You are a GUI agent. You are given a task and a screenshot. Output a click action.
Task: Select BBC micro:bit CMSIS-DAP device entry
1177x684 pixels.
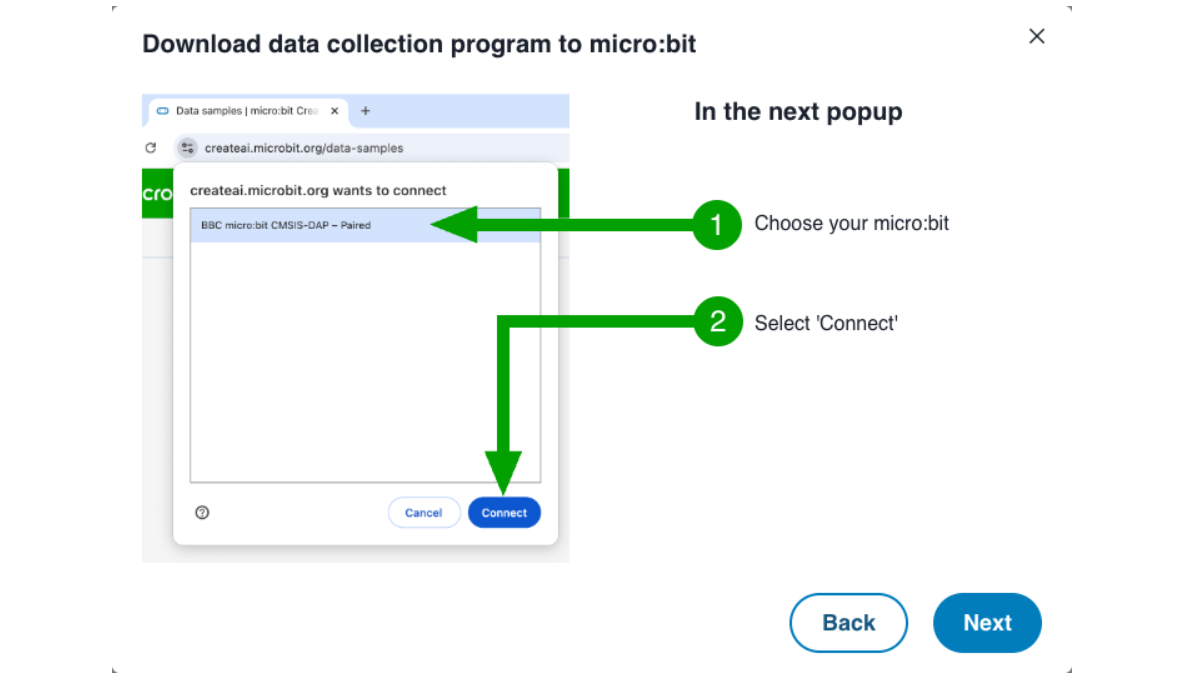(300, 225)
